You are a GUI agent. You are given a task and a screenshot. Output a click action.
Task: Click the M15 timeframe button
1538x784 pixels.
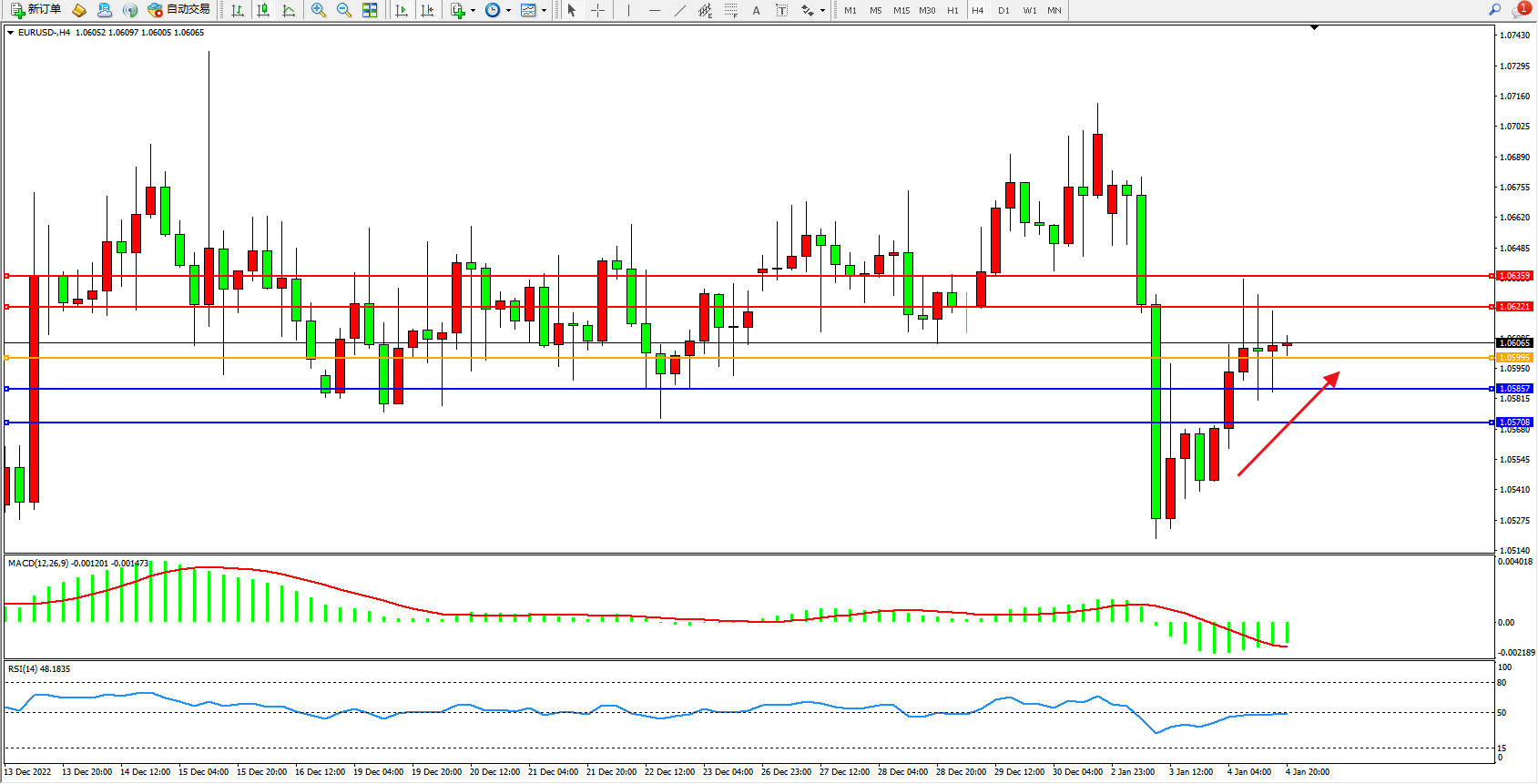tap(901, 10)
